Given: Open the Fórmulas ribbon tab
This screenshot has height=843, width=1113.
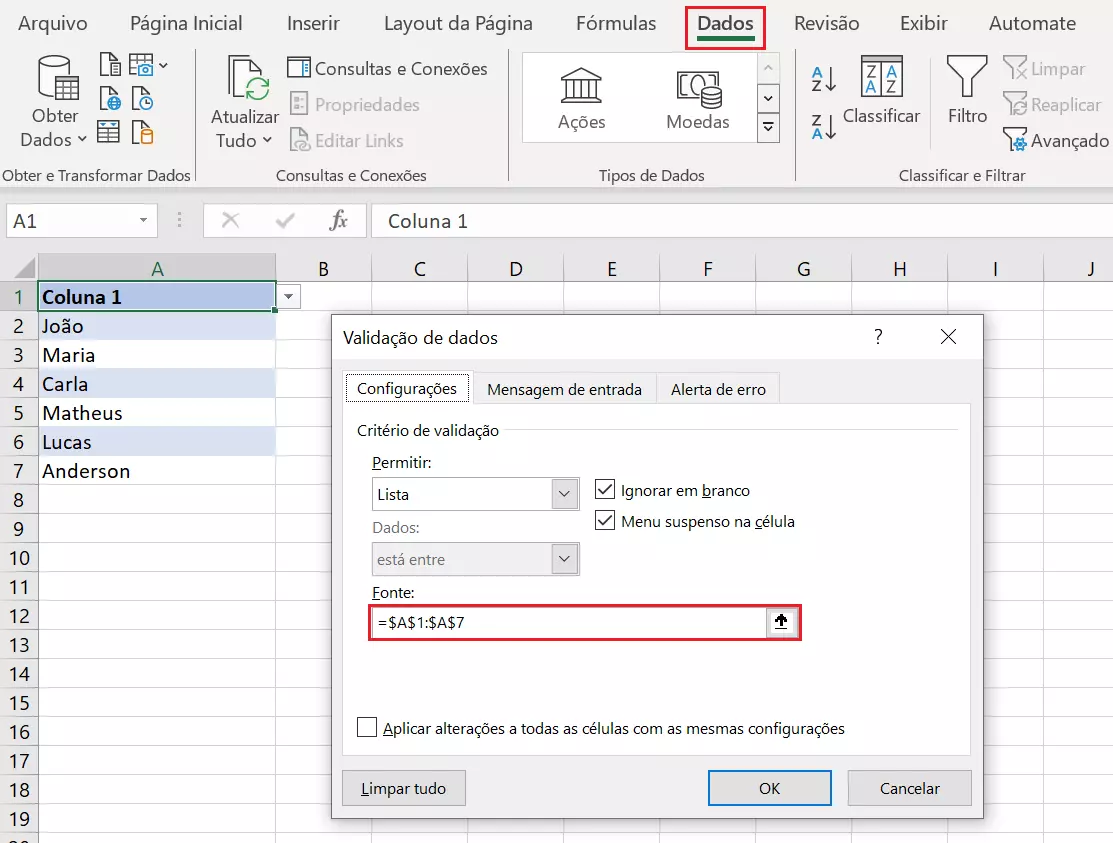Looking at the screenshot, I should click(x=616, y=24).
